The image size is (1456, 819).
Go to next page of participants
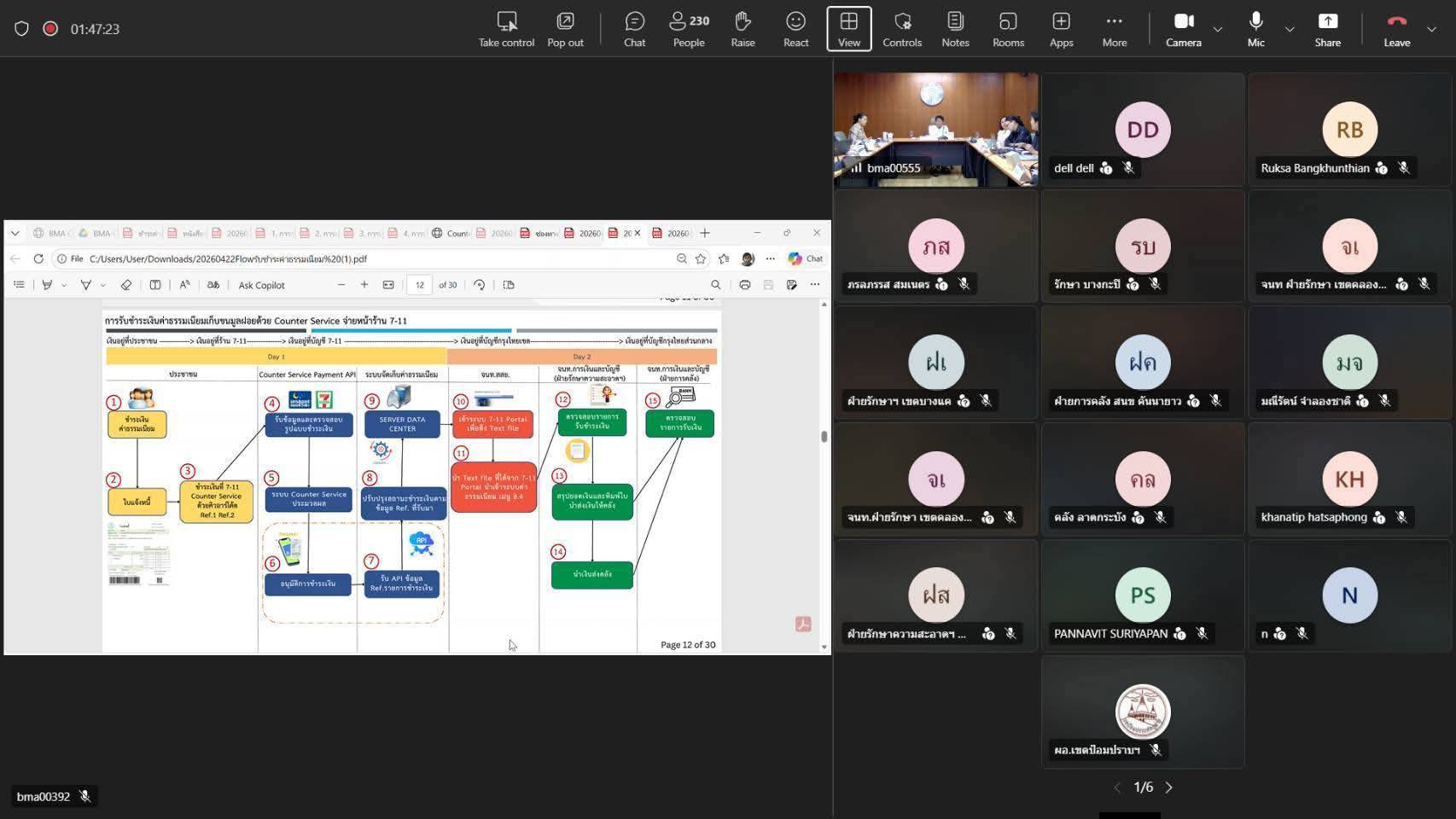[x=1169, y=787]
